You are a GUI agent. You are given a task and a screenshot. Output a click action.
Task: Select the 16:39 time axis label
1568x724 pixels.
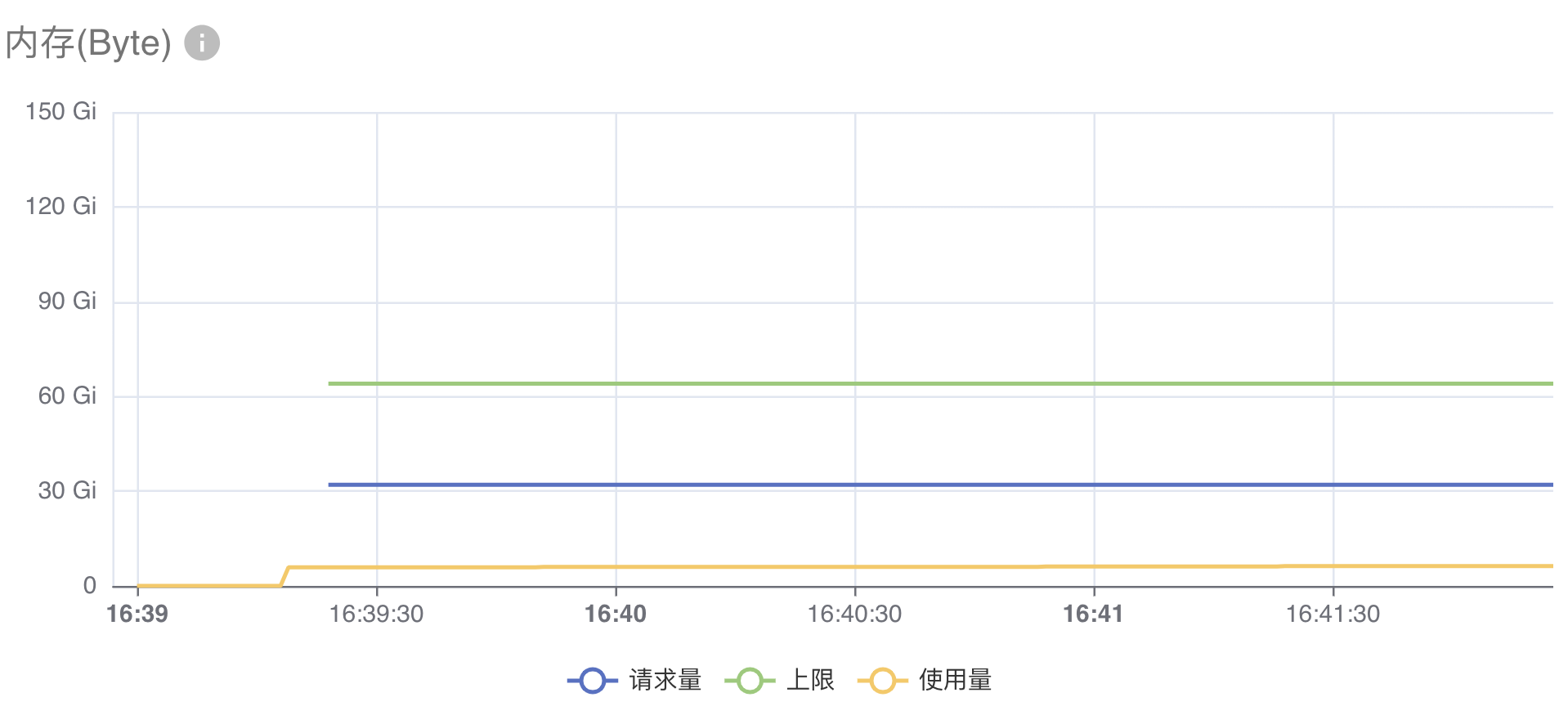tap(137, 614)
